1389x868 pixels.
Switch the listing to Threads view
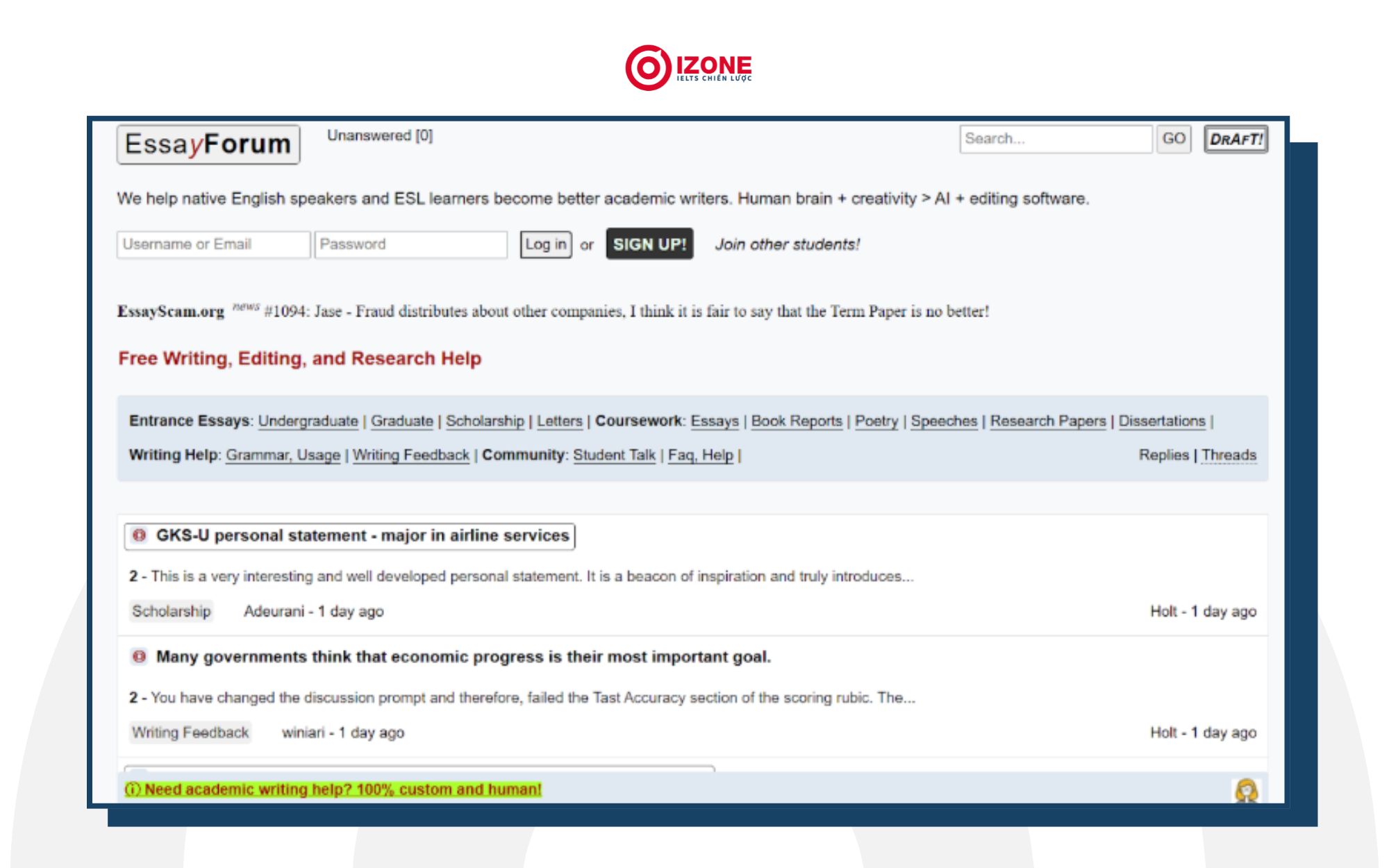point(1229,455)
